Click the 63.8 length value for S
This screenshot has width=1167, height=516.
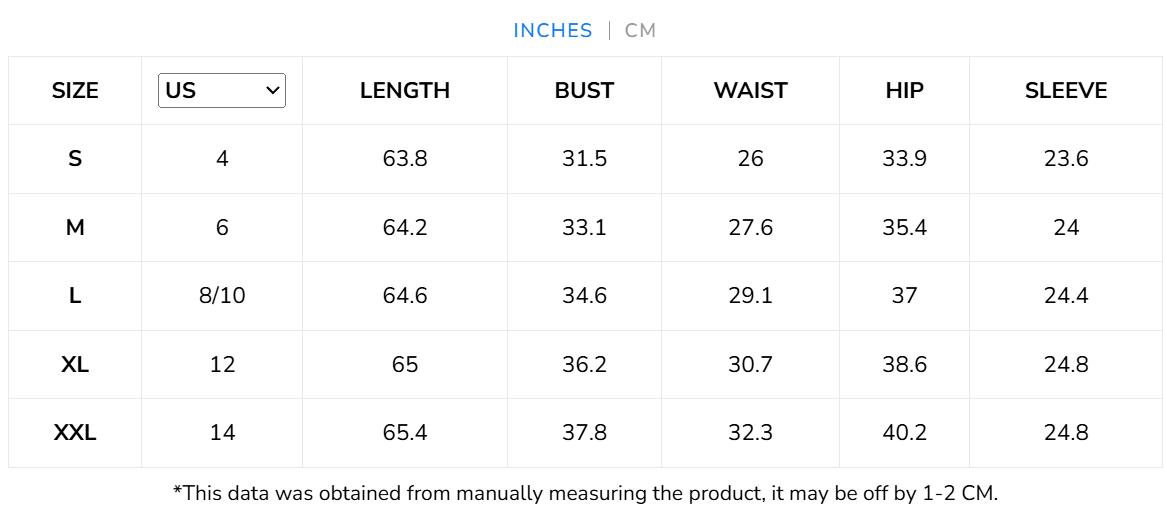pyautogui.click(x=404, y=159)
